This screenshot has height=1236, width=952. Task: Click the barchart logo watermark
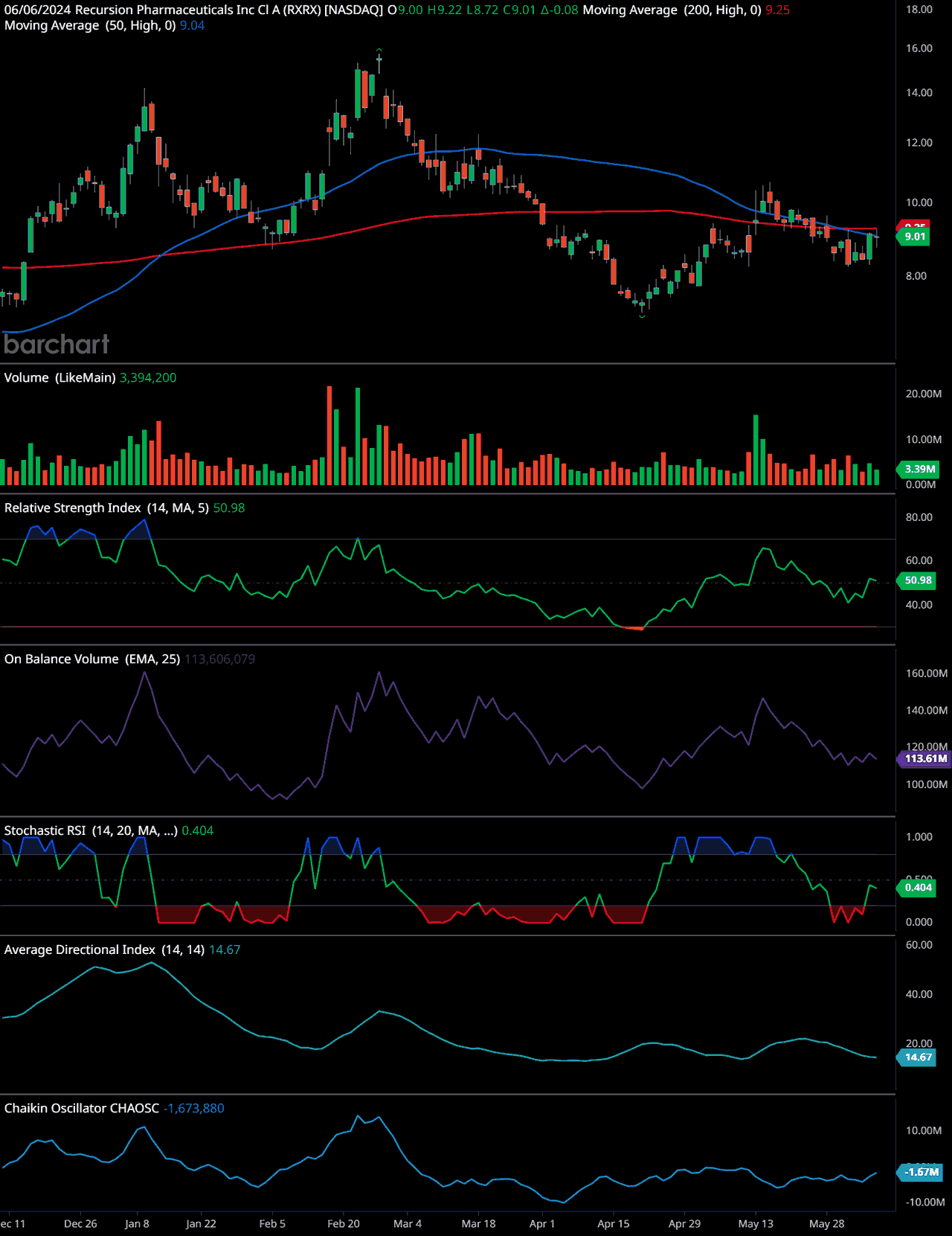coord(57,344)
